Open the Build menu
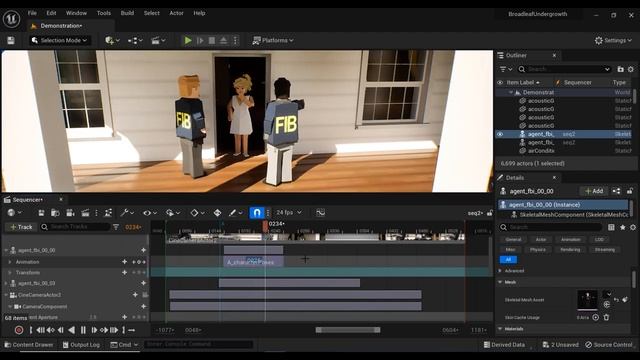 click(127, 13)
